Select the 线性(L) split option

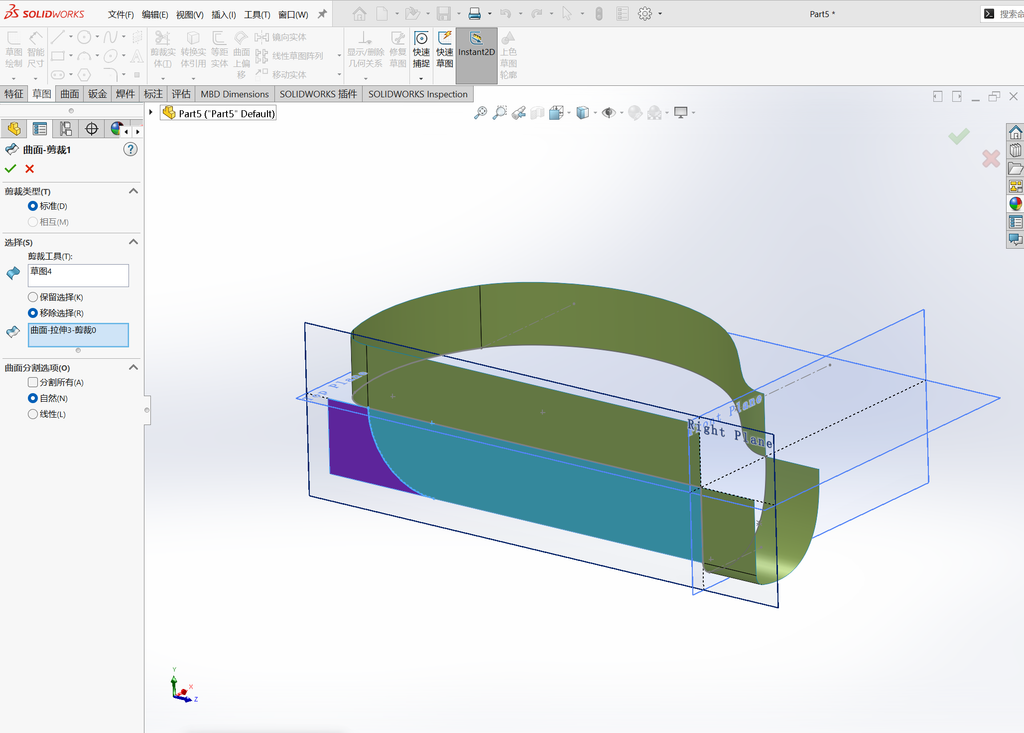pos(33,414)
